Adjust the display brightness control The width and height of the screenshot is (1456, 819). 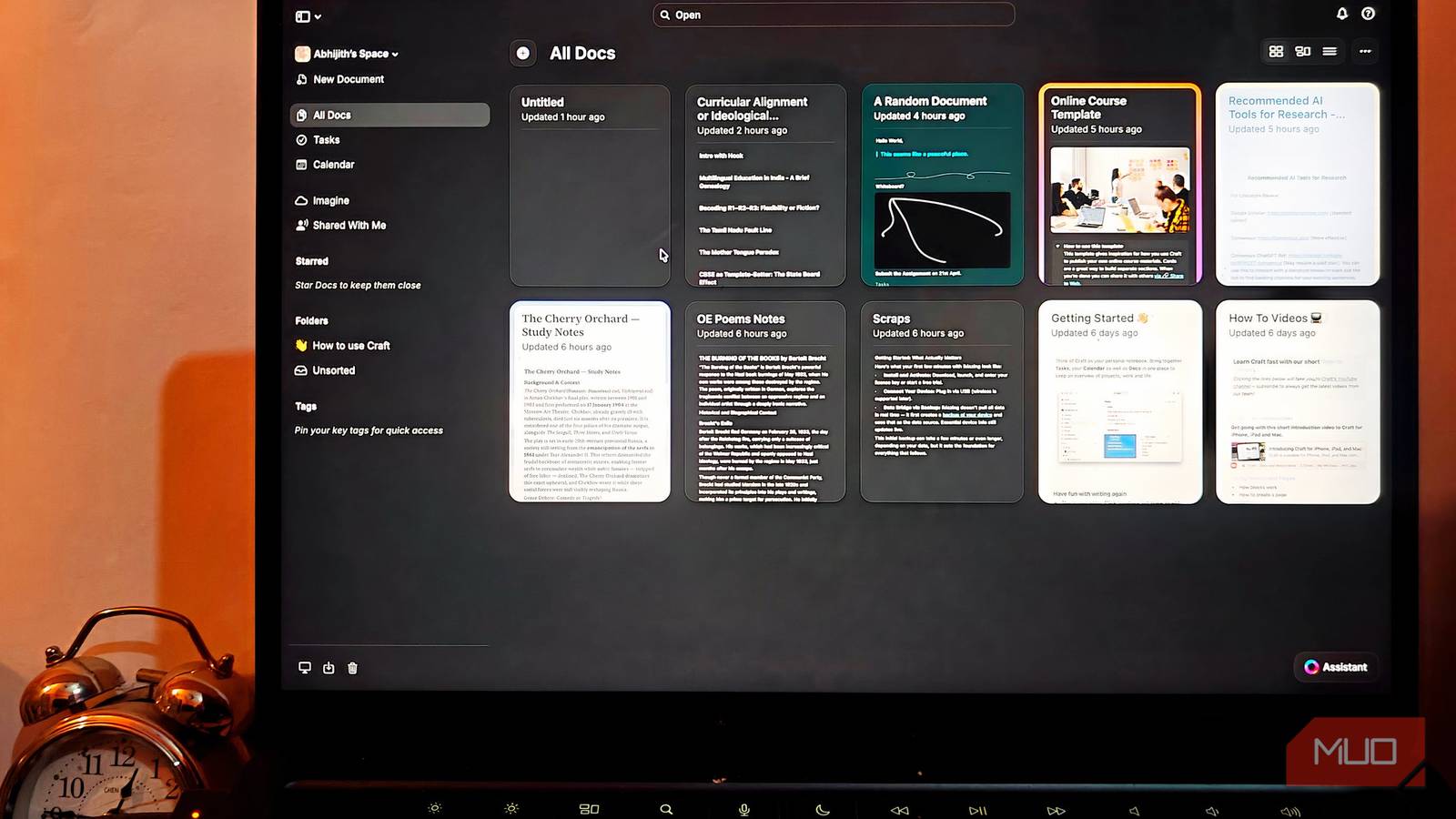point(511,808)
